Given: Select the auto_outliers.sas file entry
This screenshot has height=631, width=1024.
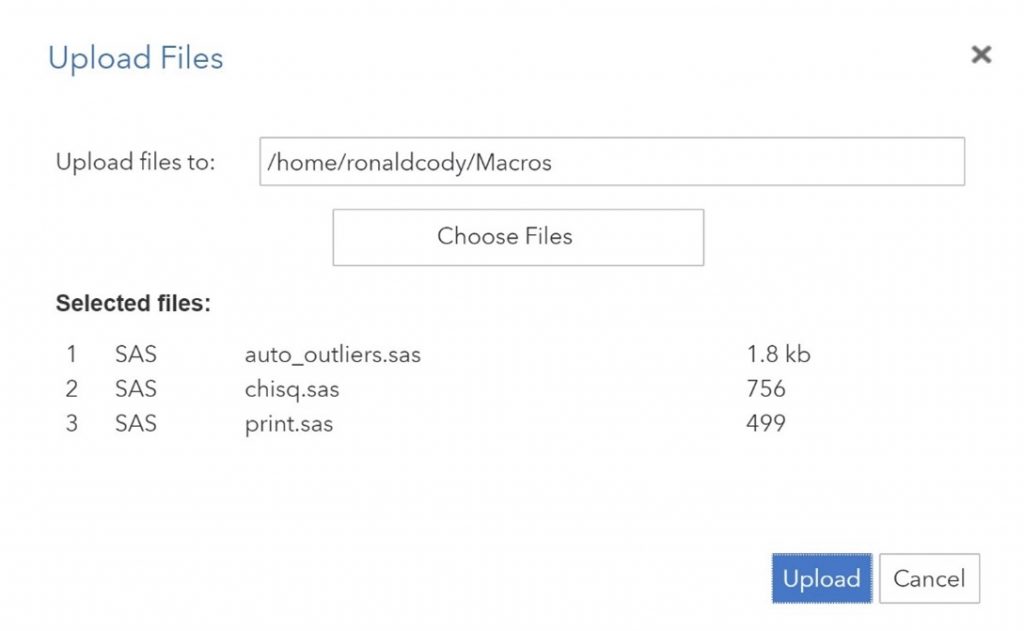Looking at the screenshot, I should coord(333,354).
